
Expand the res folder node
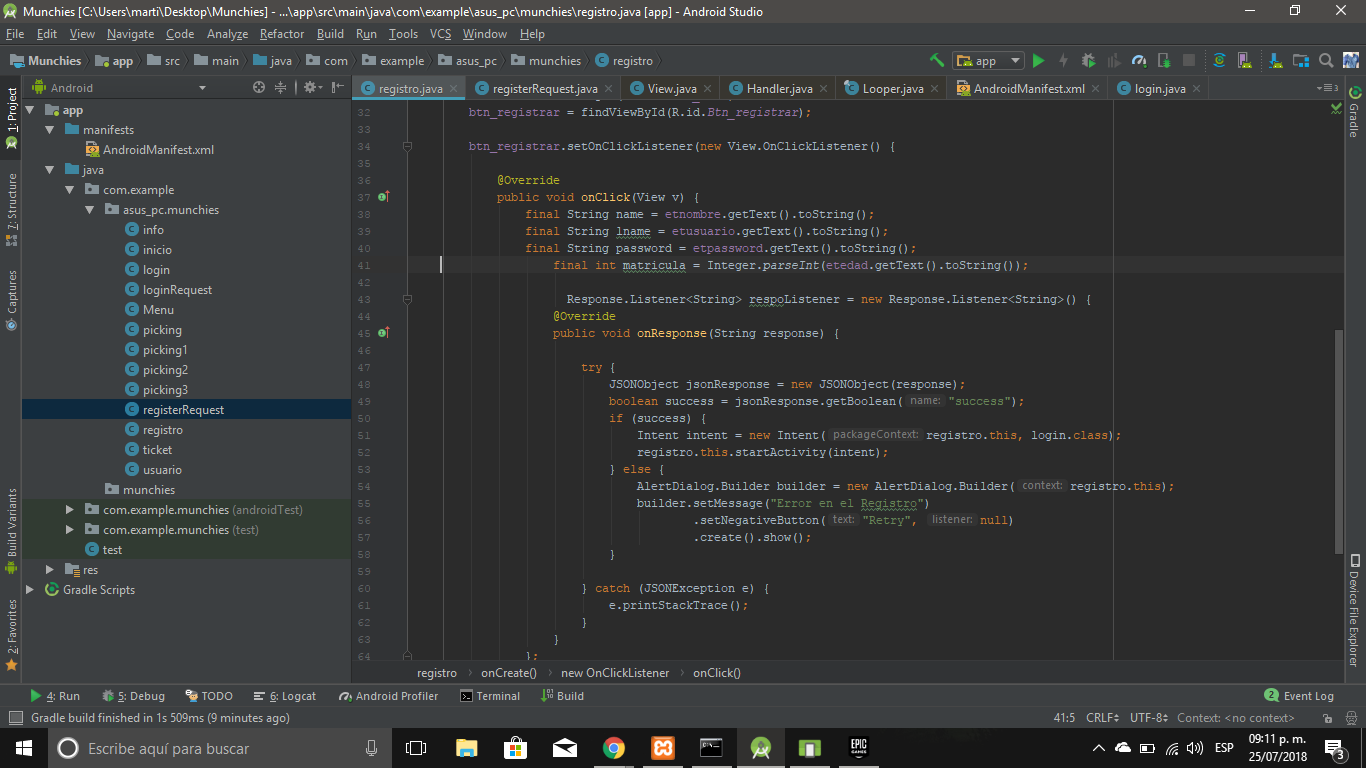[49, 570]
